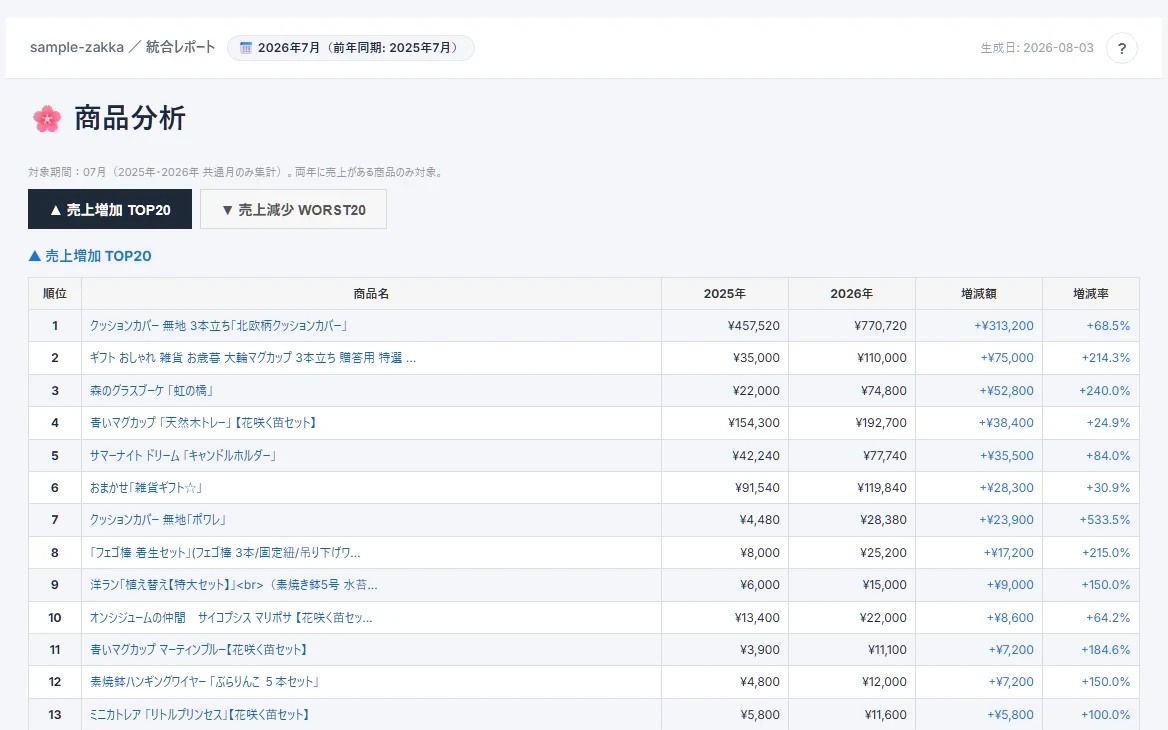This screenshot has height=730, width=1168.
Task: Switch to 売上減少 WORST20 tab
Action: coord(293,209)
